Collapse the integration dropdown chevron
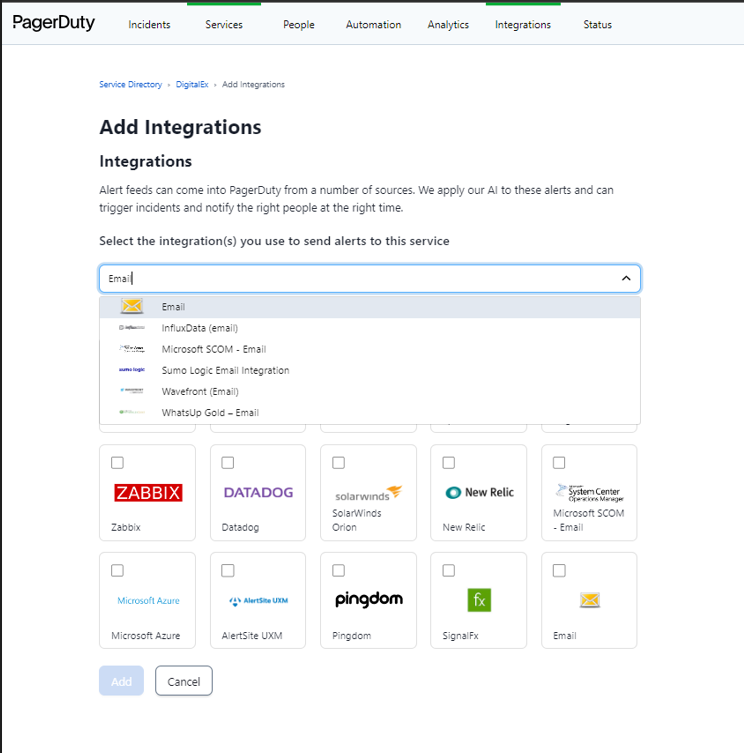 tap(626, 278)
